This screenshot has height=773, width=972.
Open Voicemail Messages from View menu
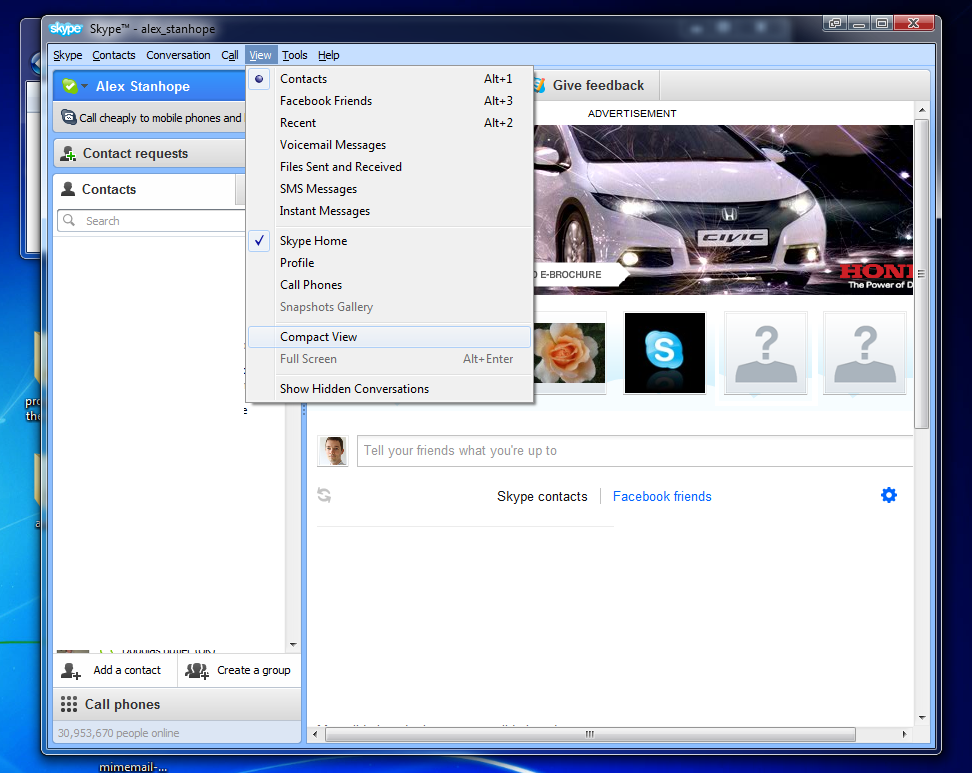point(390,145)
